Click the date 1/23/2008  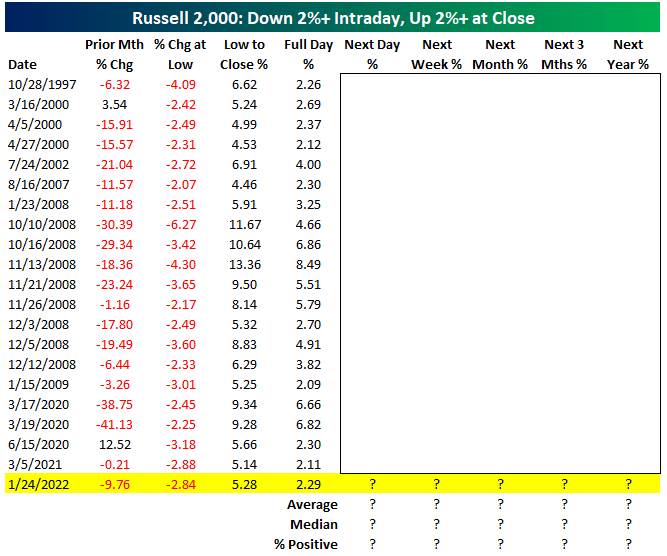point(38,205)
